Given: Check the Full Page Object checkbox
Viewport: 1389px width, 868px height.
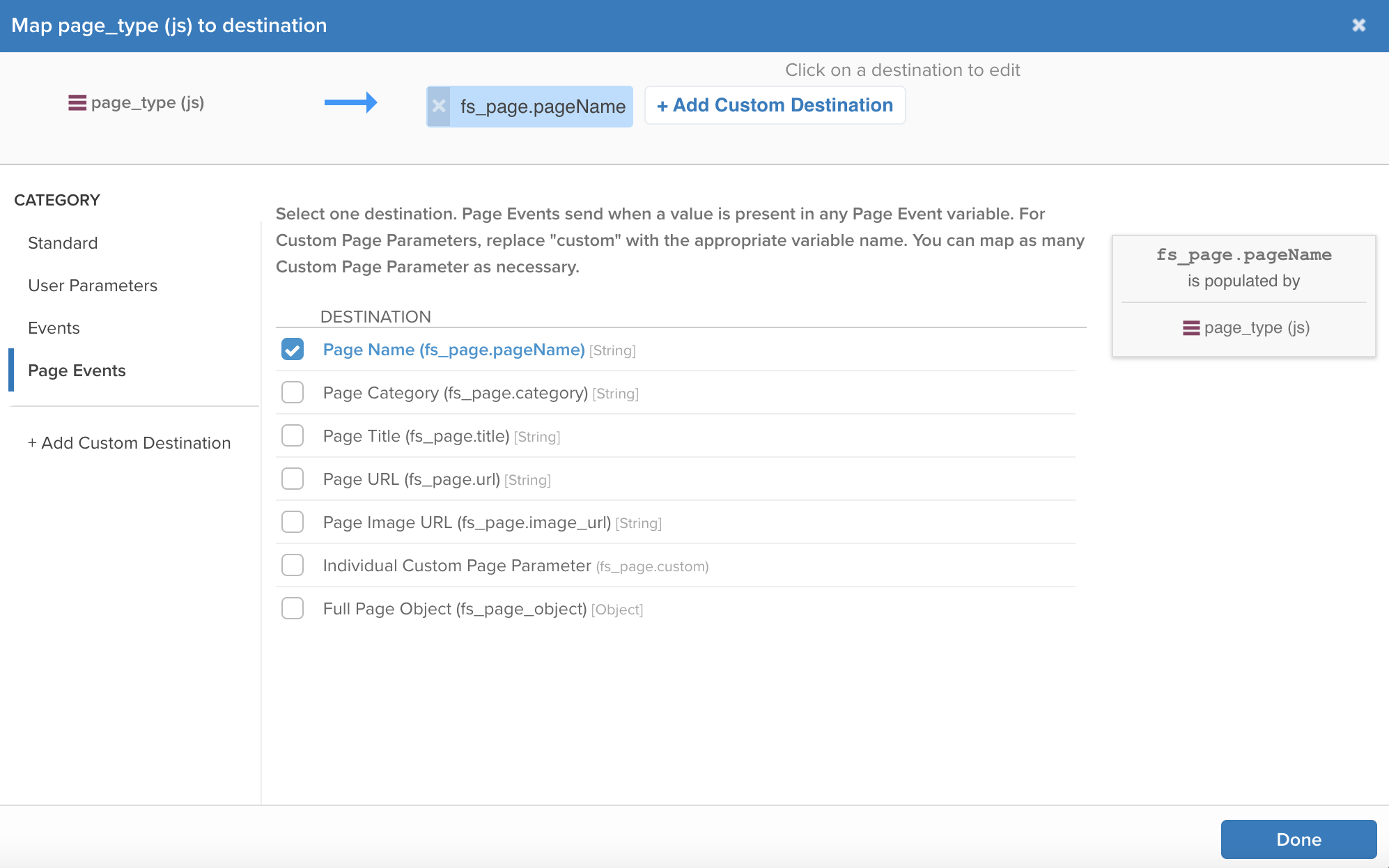Looking at the screenshot, I should pos(293,609).
